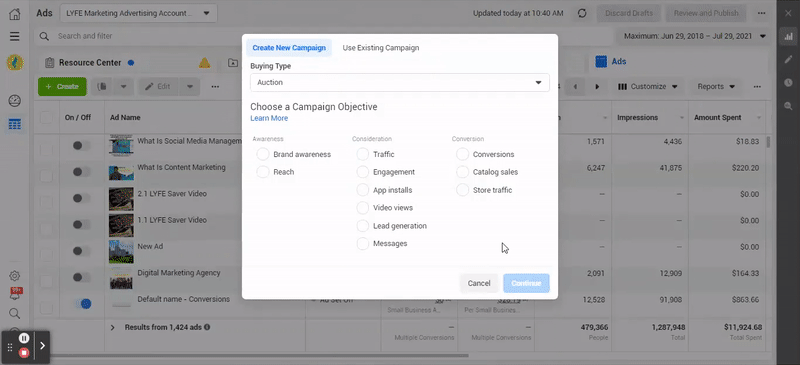Viewport: 800px width, 365px height.
Task: Toggle the What Is Content Marketing ad switch
Action: (81, 172)
